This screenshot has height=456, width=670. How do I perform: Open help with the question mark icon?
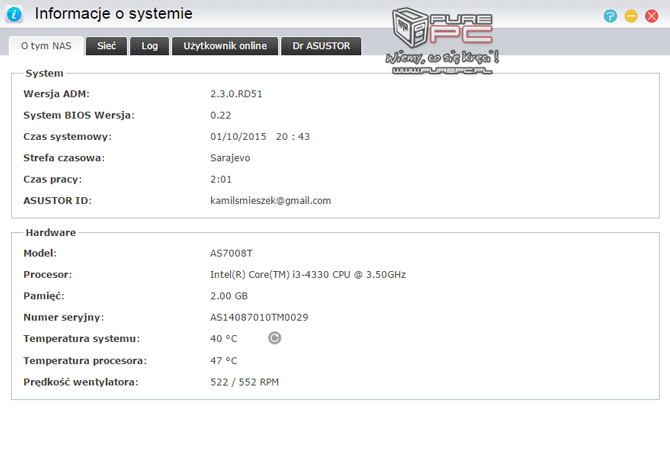(x=610, y=16)
